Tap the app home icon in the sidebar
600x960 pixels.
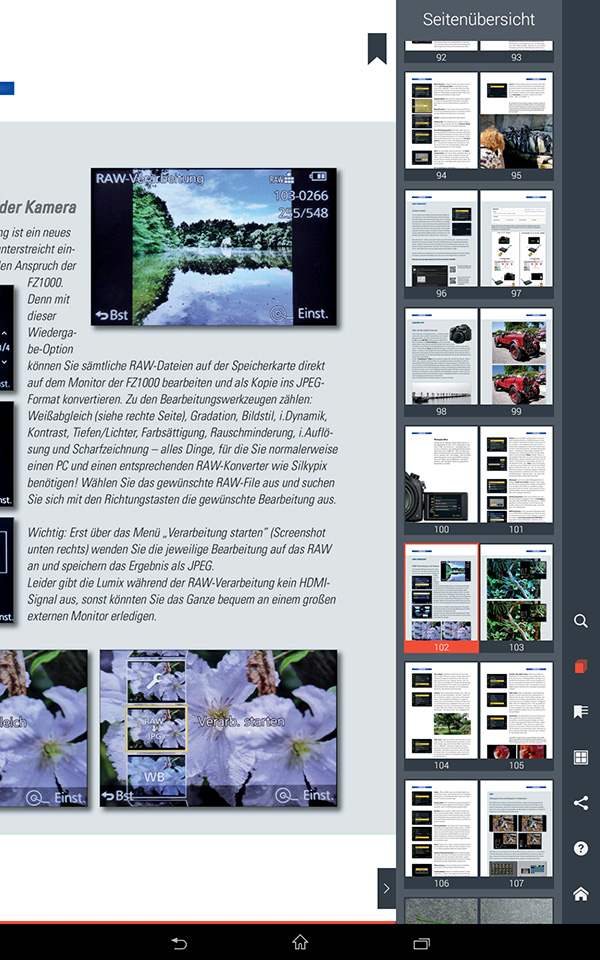tap(580, 893)
